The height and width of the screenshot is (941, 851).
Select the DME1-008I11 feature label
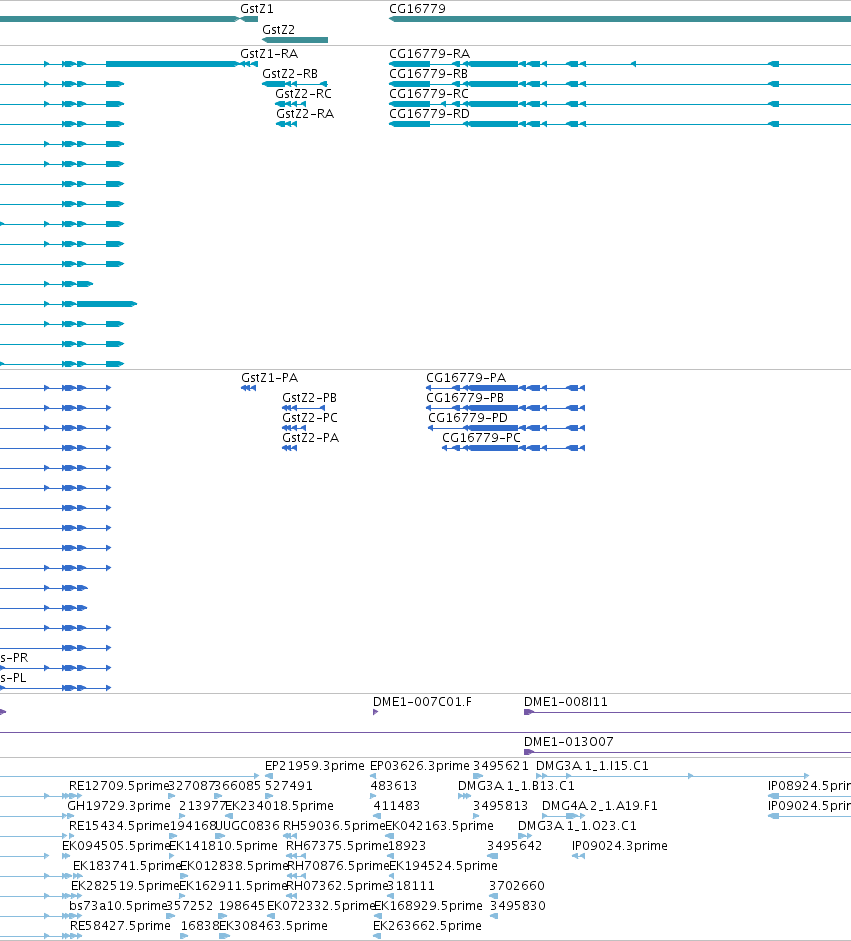(565, 702)
